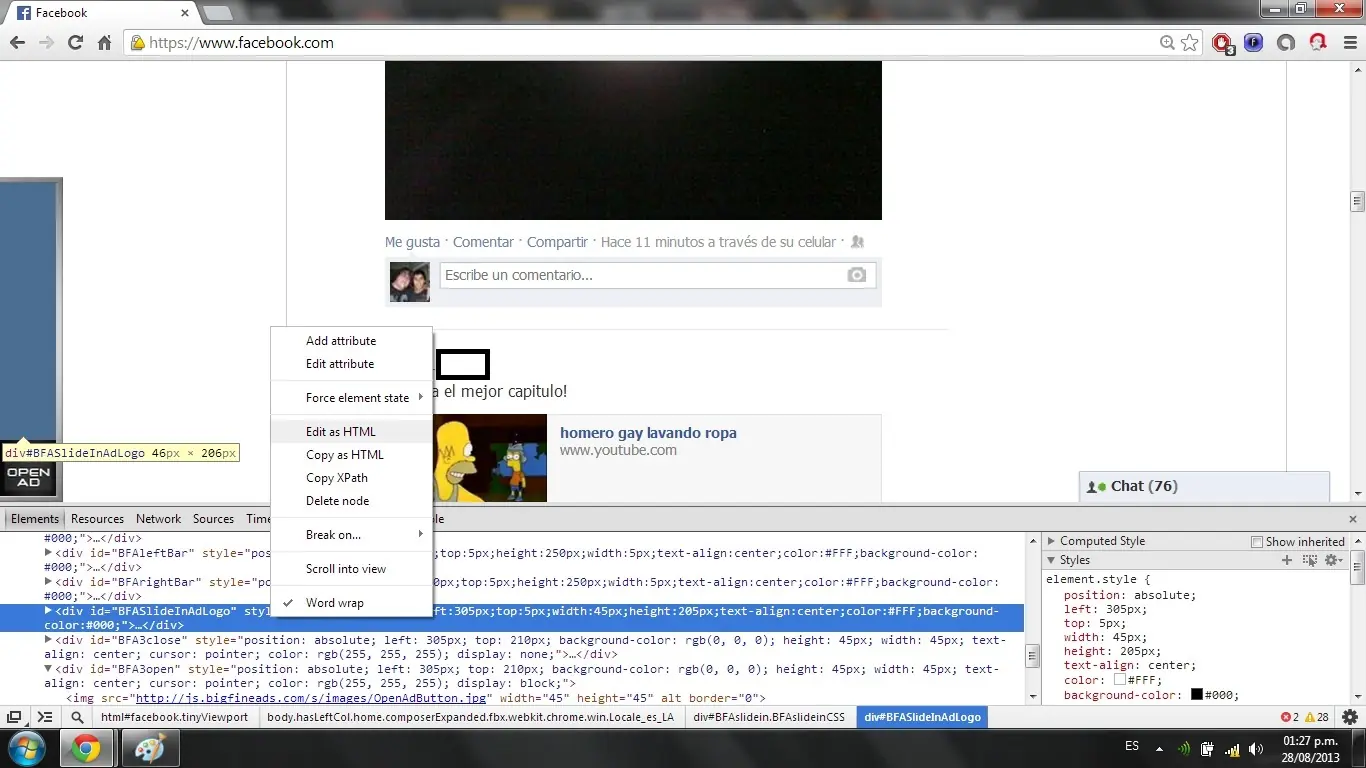This screenshot has height=768, width=1366.
Task: Show hidden system tray icons
Action: (1159, 748)
